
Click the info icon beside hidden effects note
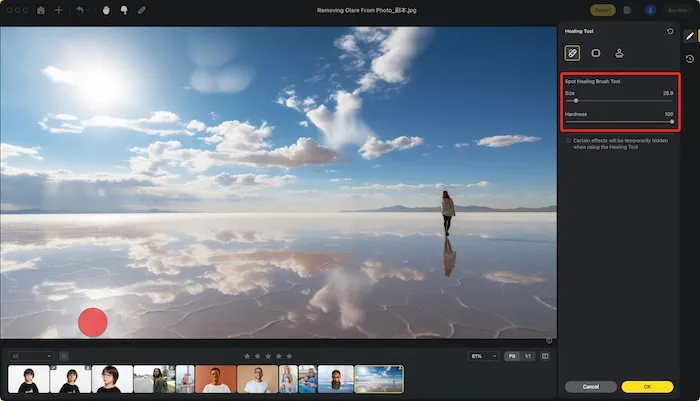pos(568,141)
